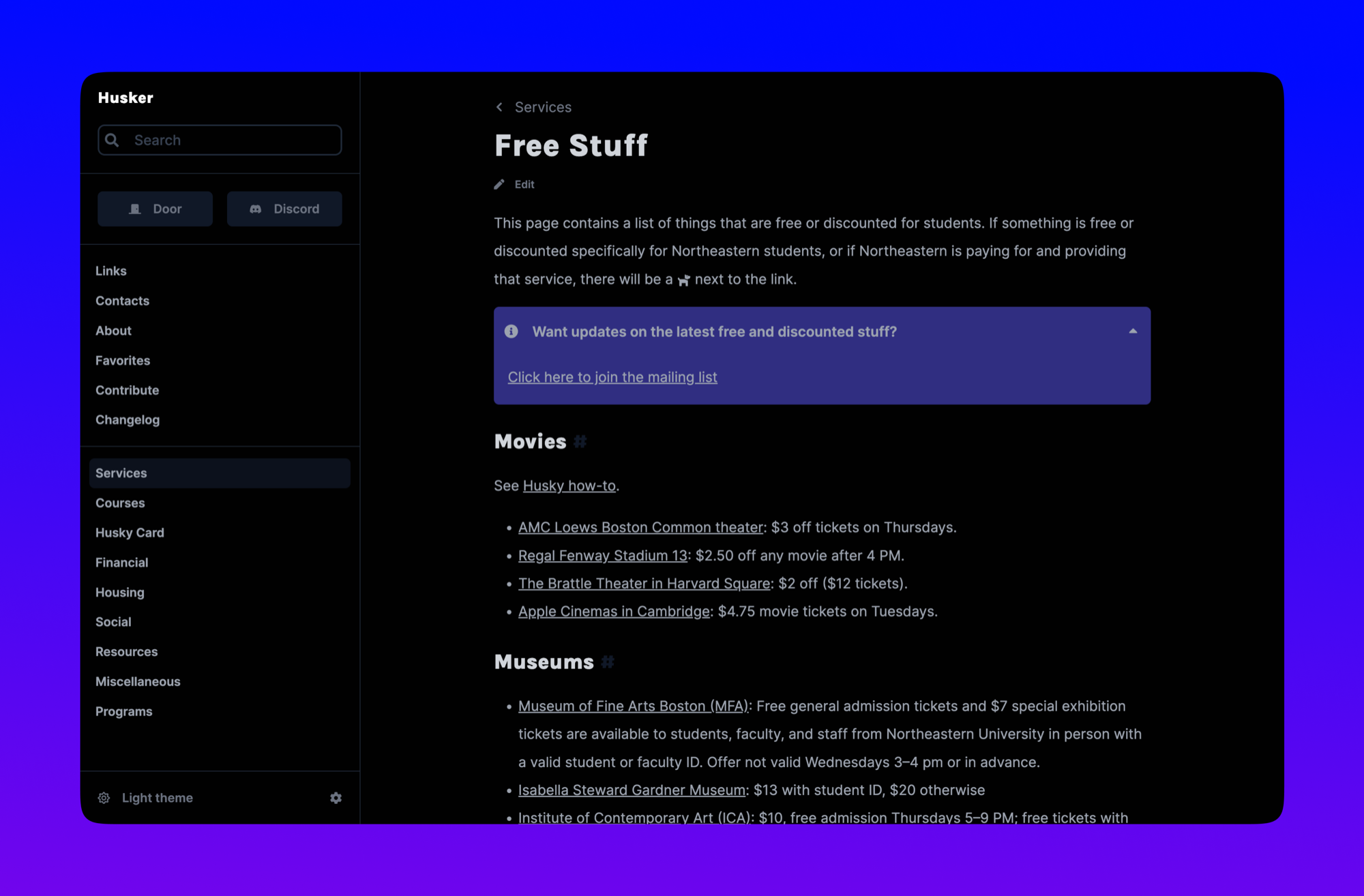Viewport: 1364px width, 896px height.
Task: Open the Housing section
Action: pos(120,592)
